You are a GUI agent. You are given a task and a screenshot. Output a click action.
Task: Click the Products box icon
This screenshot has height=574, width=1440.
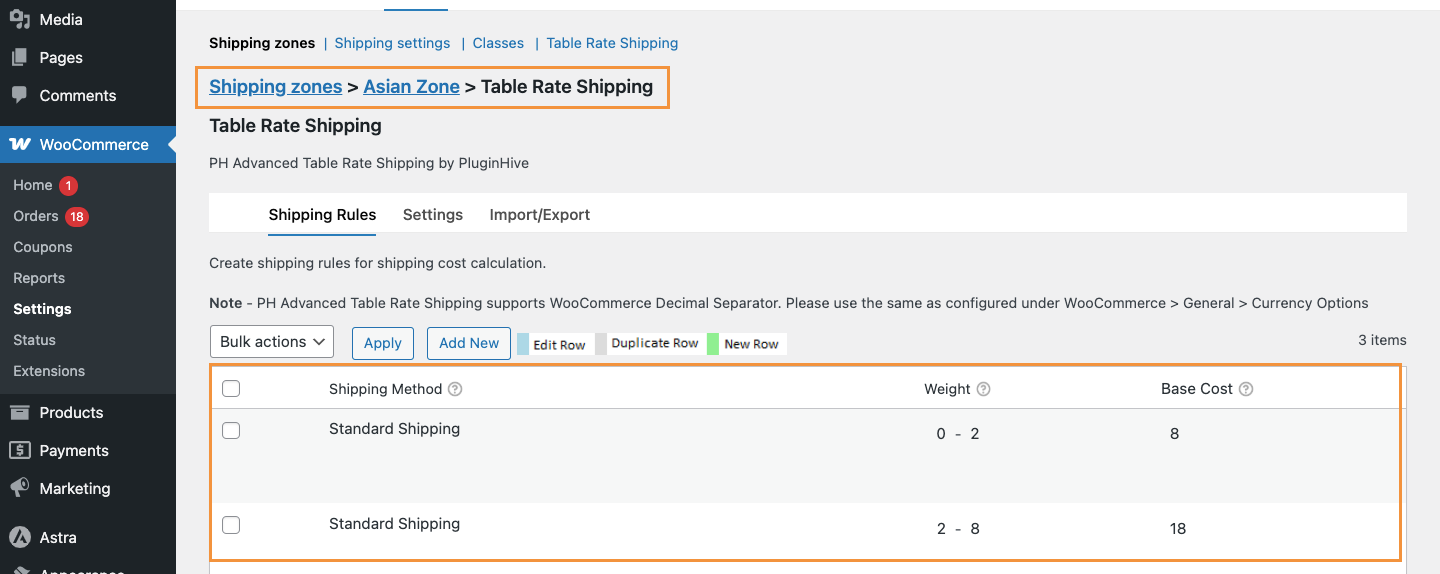point(19,412)
